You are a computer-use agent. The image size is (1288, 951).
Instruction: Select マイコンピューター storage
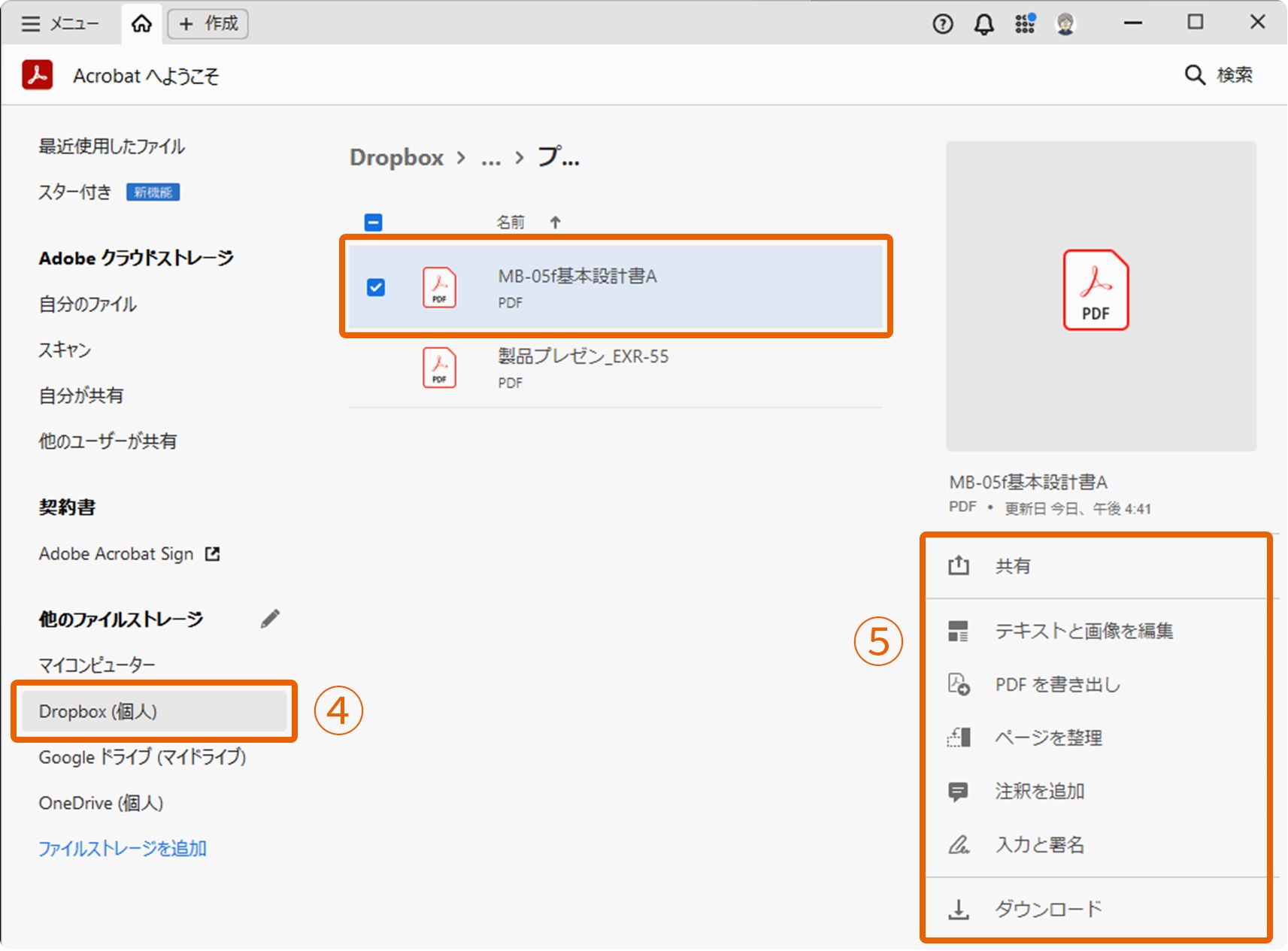click(x=97, y=665)
